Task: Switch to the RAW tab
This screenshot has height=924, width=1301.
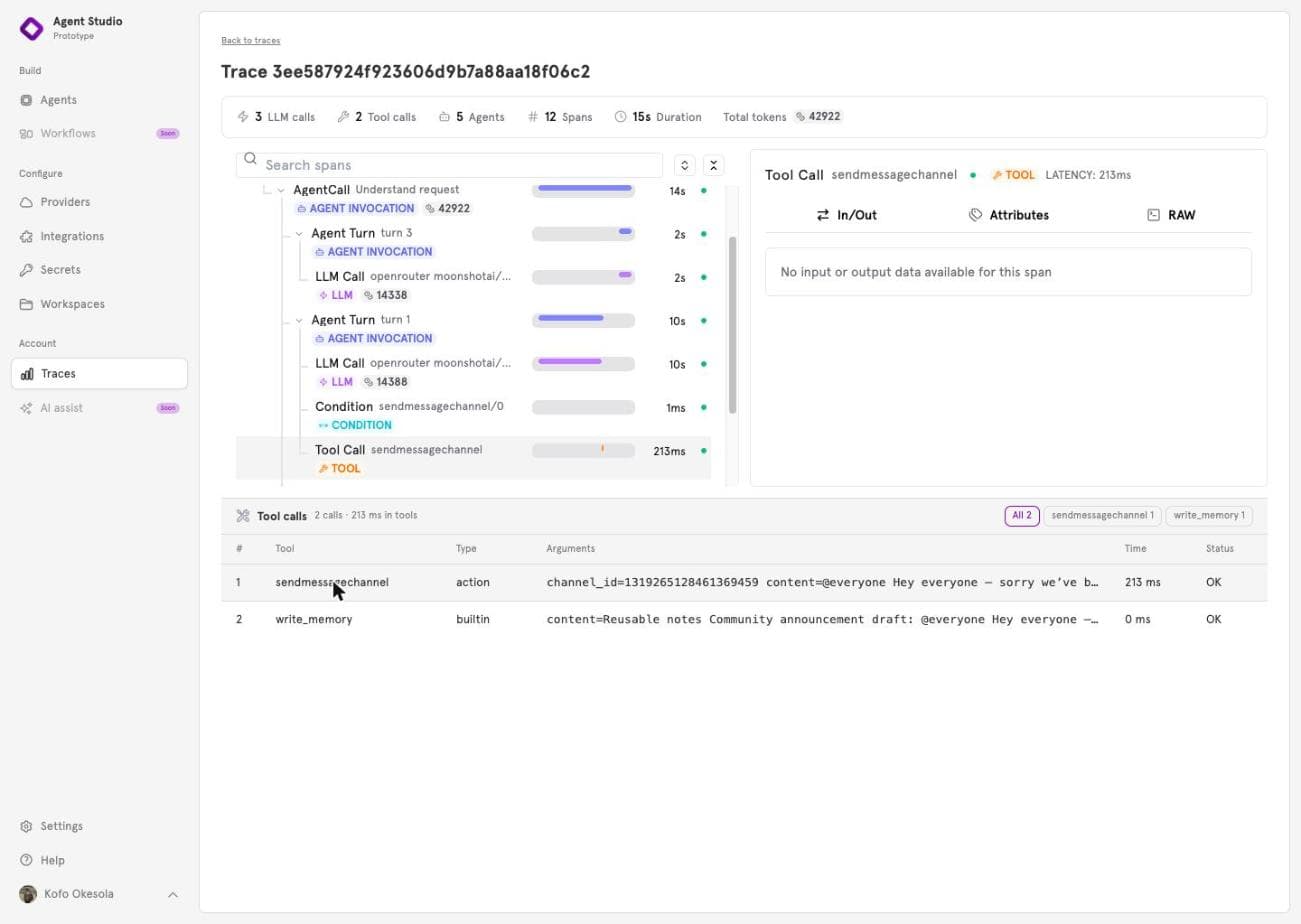Action: pyautogui.click(x=1170, y=215)
